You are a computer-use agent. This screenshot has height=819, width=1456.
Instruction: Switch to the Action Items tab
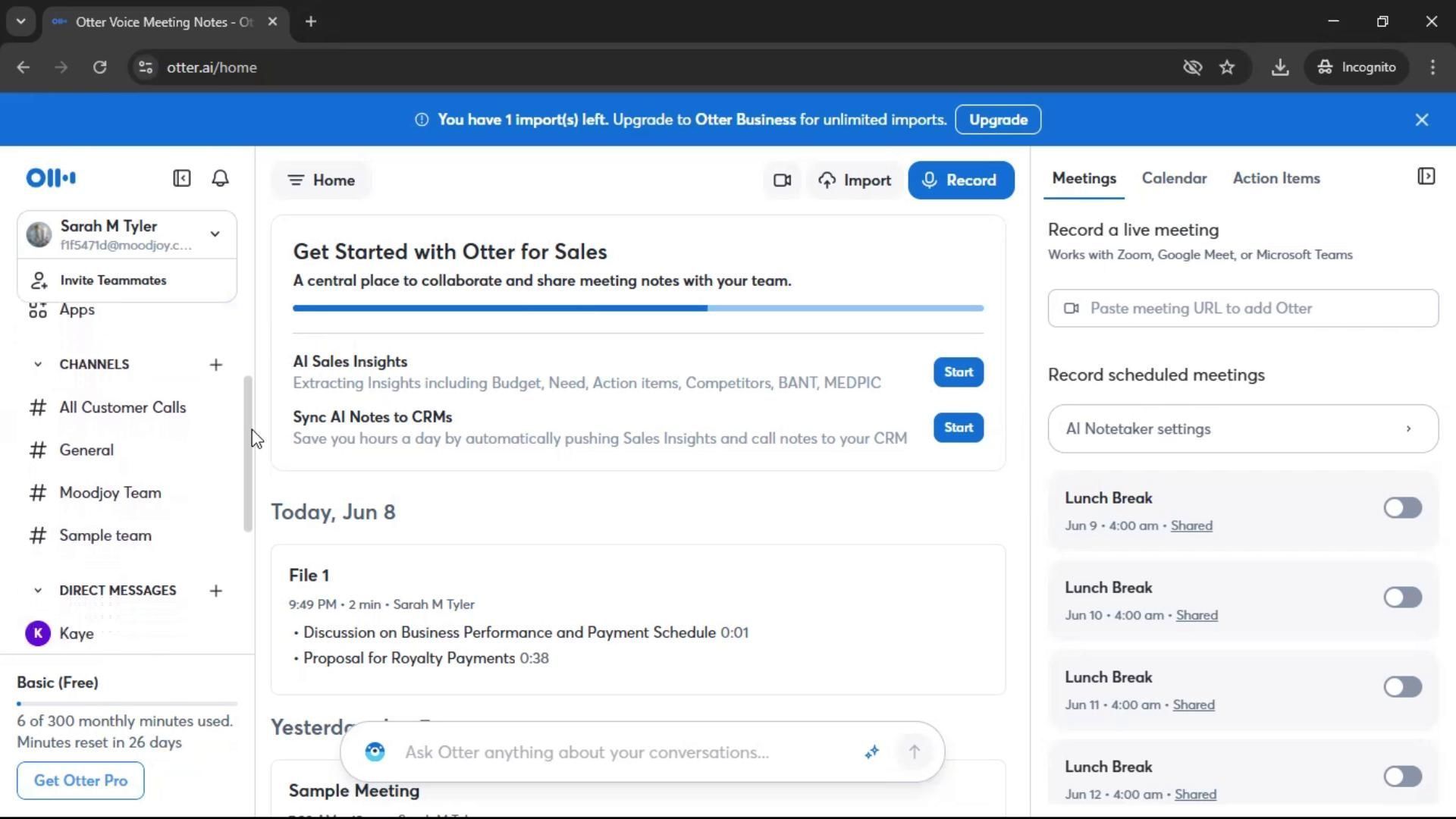click(1276, 178)
